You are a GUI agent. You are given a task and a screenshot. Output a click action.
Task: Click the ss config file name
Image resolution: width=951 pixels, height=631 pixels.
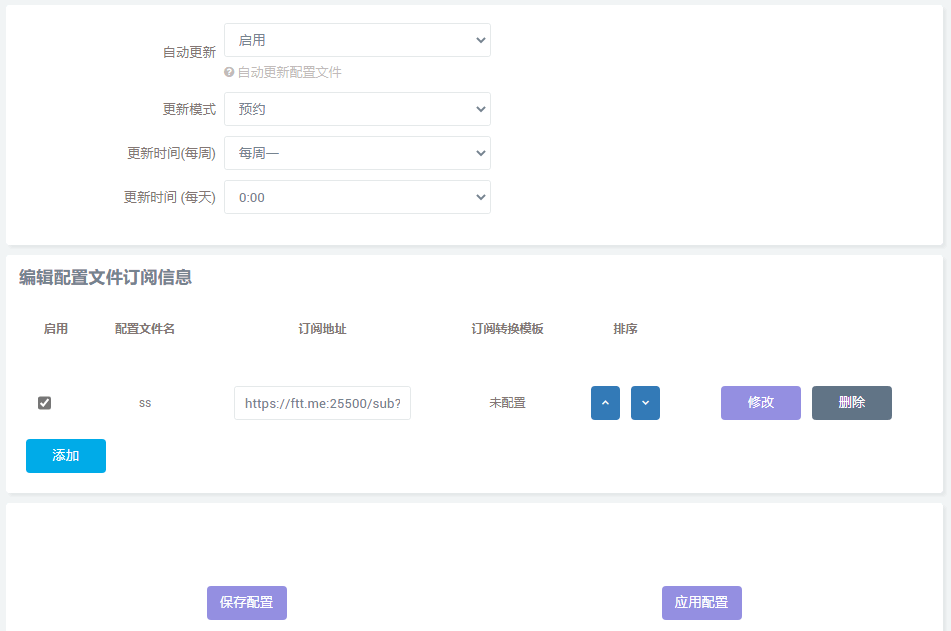click(145, 403)
